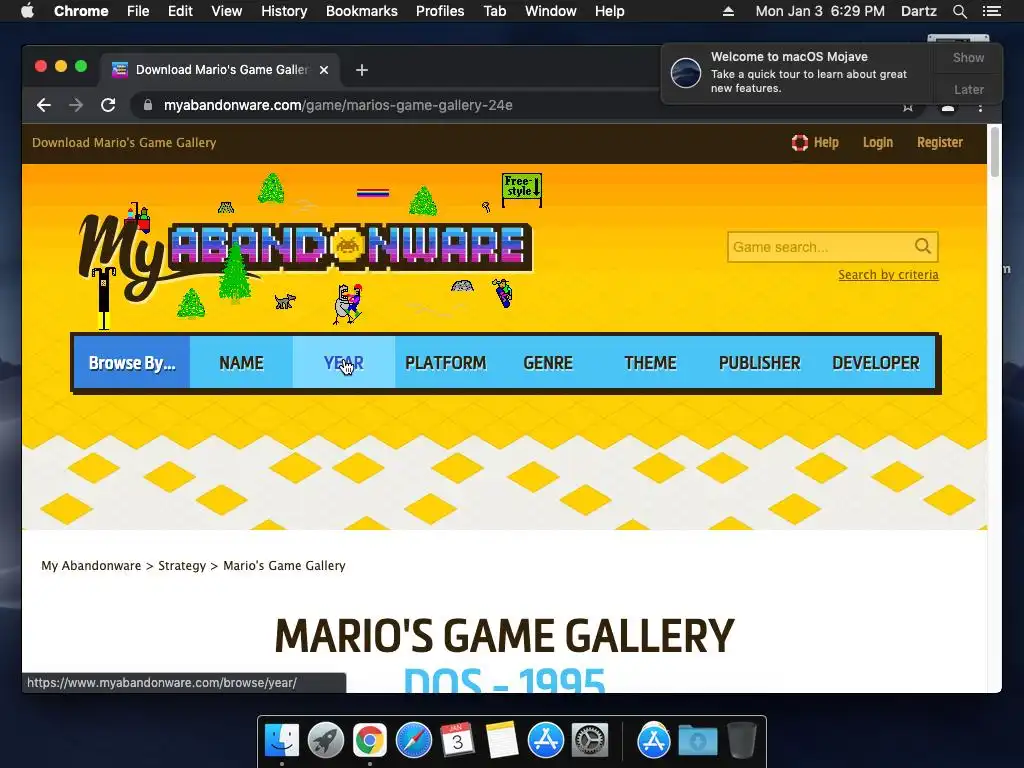Image resolution: width=1024 pixels, height=768 pixels.
Task: Browse games by PLATFORM
Action: 445,363
